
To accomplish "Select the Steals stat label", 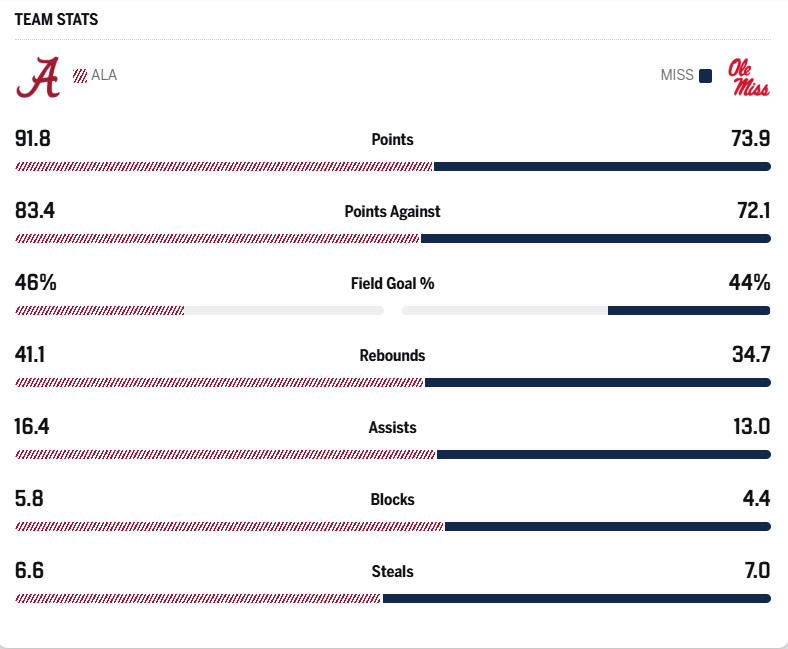I will (392, 572).
